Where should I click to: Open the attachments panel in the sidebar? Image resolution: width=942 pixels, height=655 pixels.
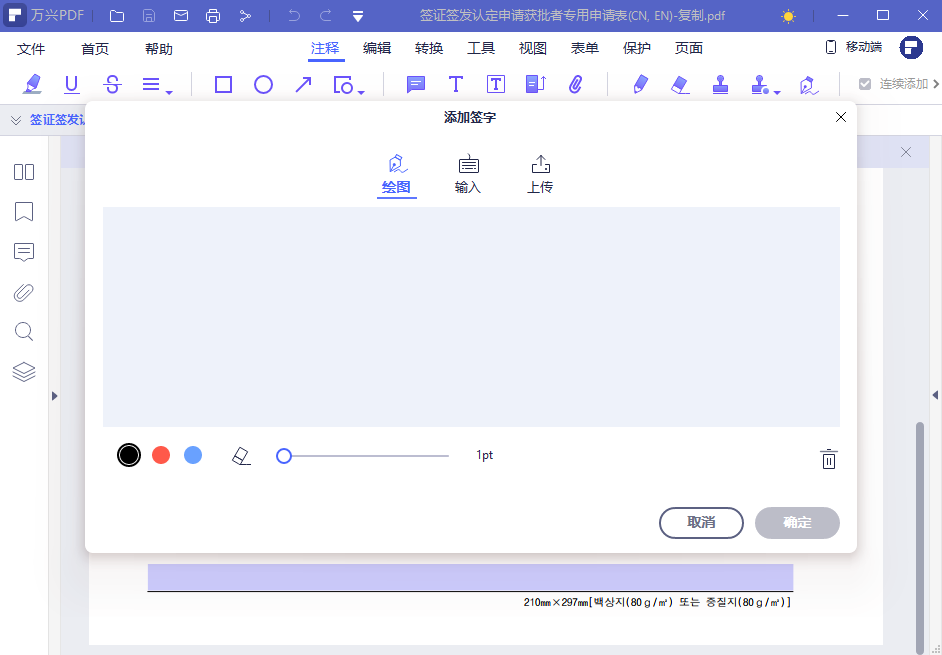23,292
